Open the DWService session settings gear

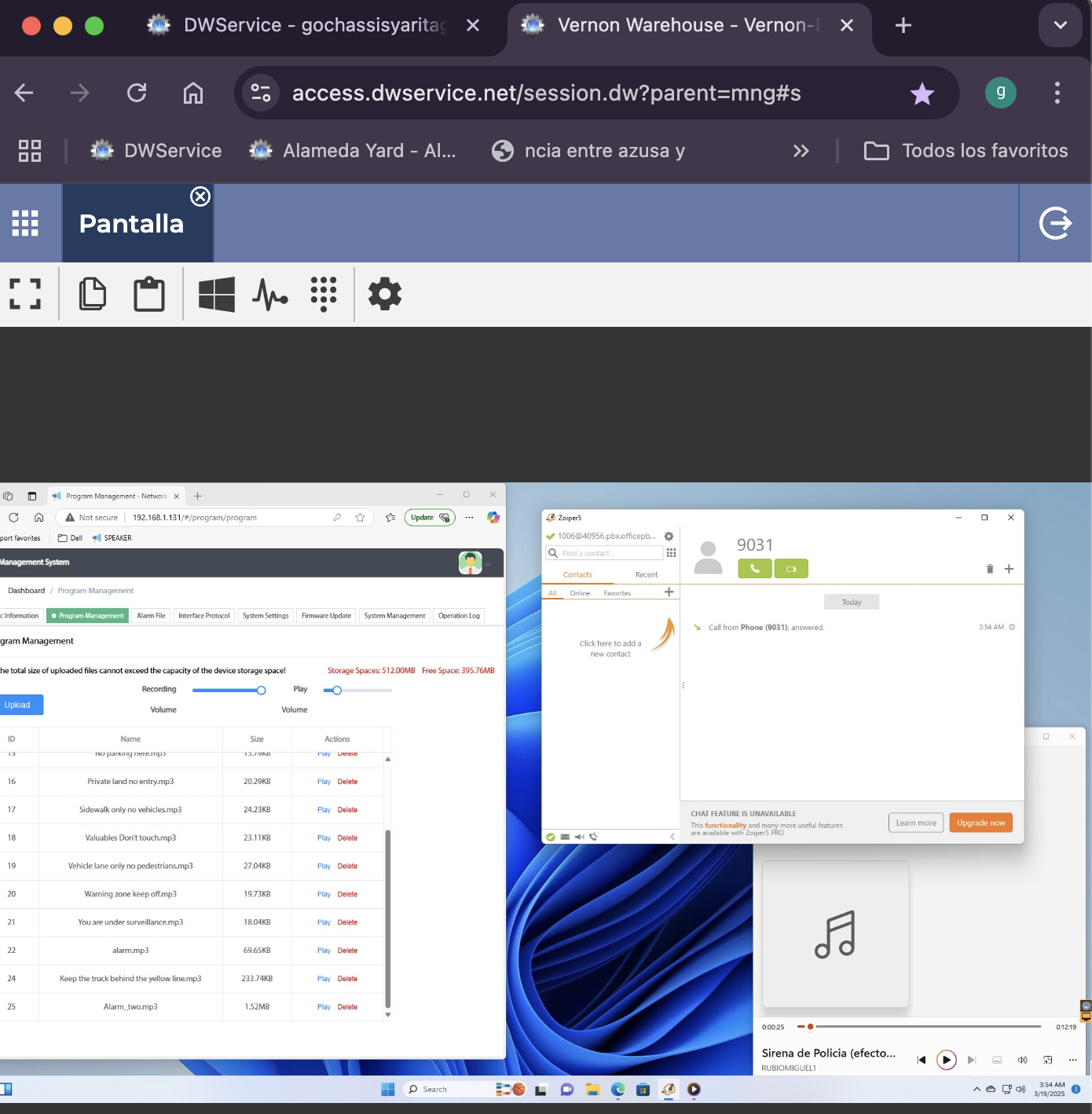click(385, 294)
